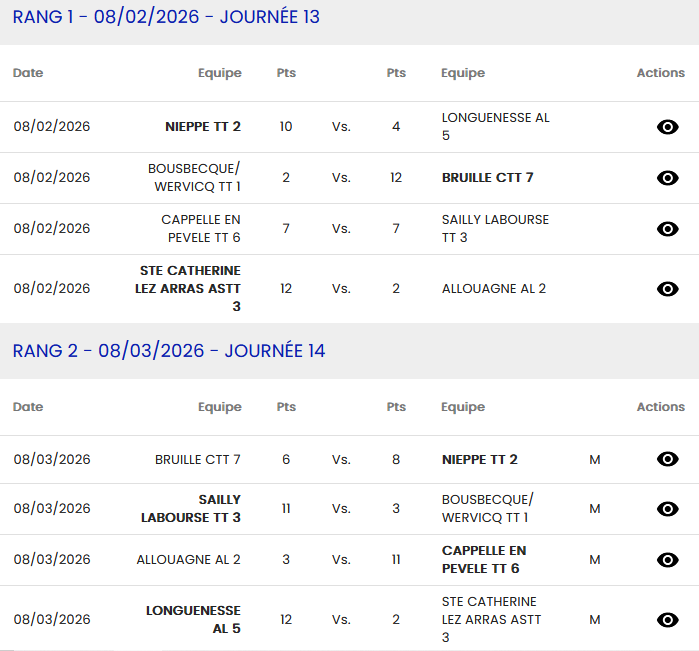699x651 pixels.
Task: Click the M marker on Sailly Labourse row
Action: tap(595, 509)
